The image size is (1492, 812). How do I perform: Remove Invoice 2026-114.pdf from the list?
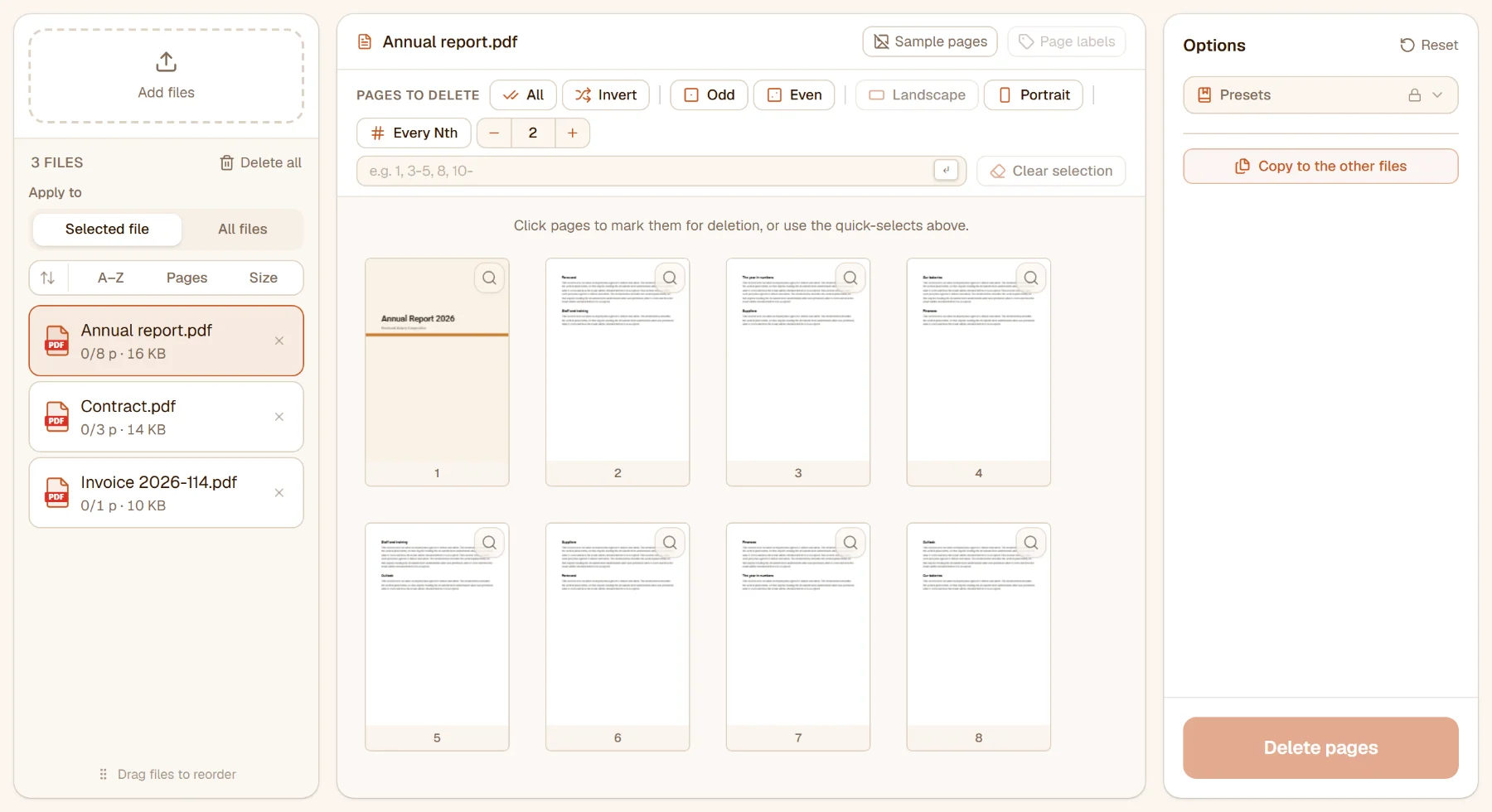pyautogui.click(x=279, y=493)
